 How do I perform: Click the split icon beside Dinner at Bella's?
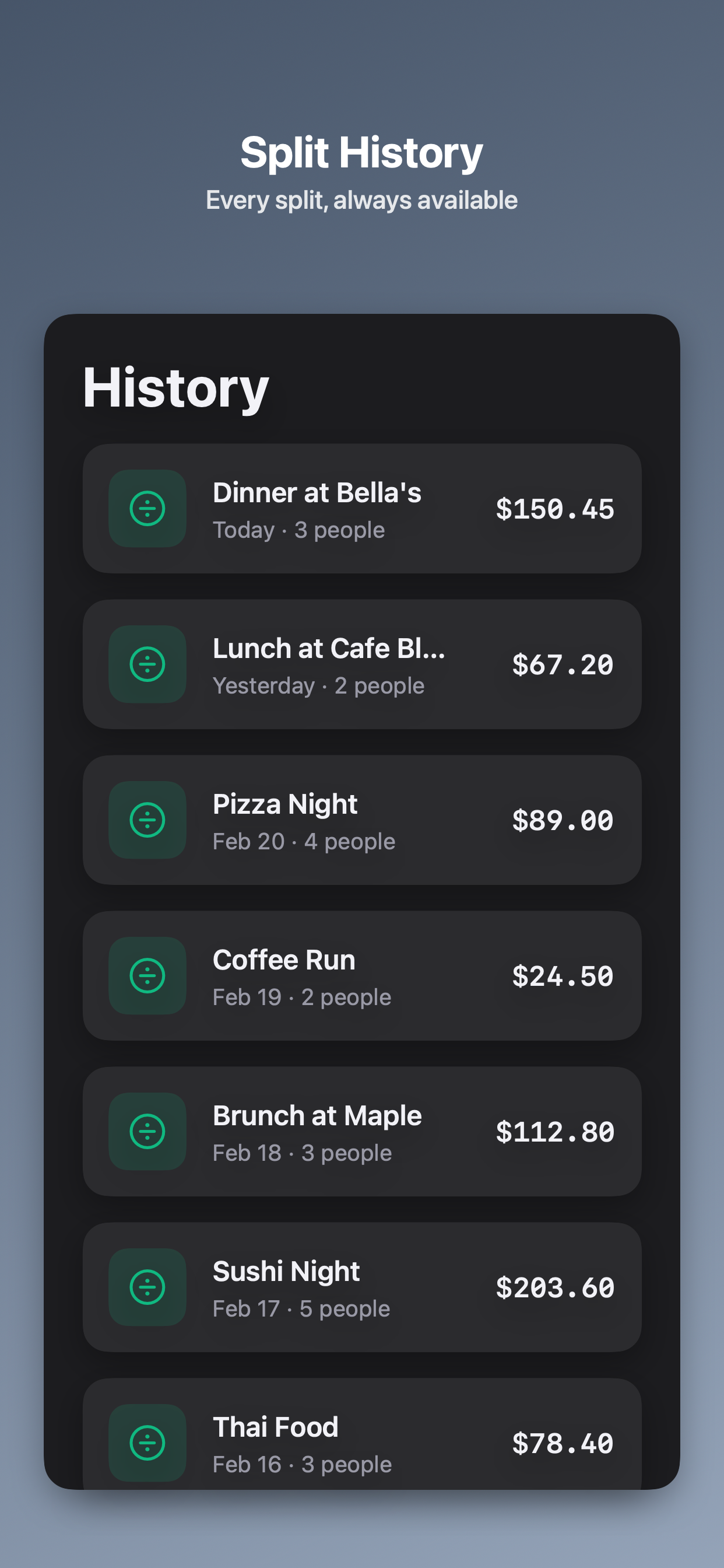(147, 508)
